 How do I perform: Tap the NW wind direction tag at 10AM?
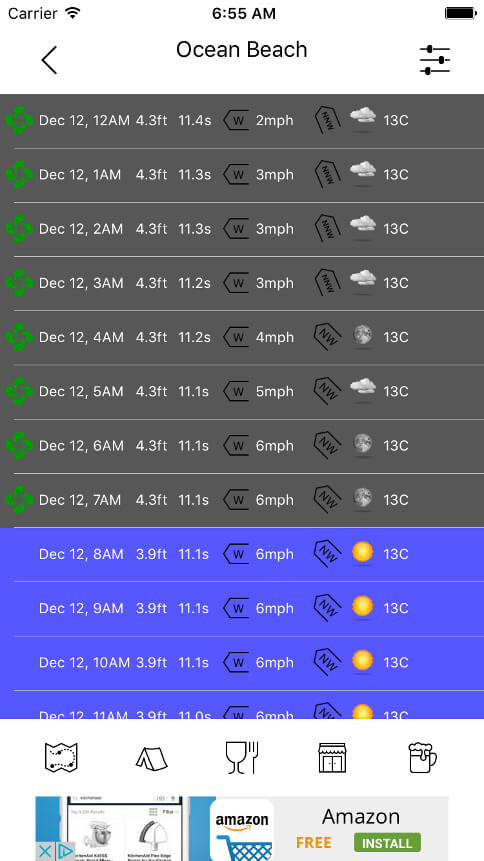tap(327, 662)
